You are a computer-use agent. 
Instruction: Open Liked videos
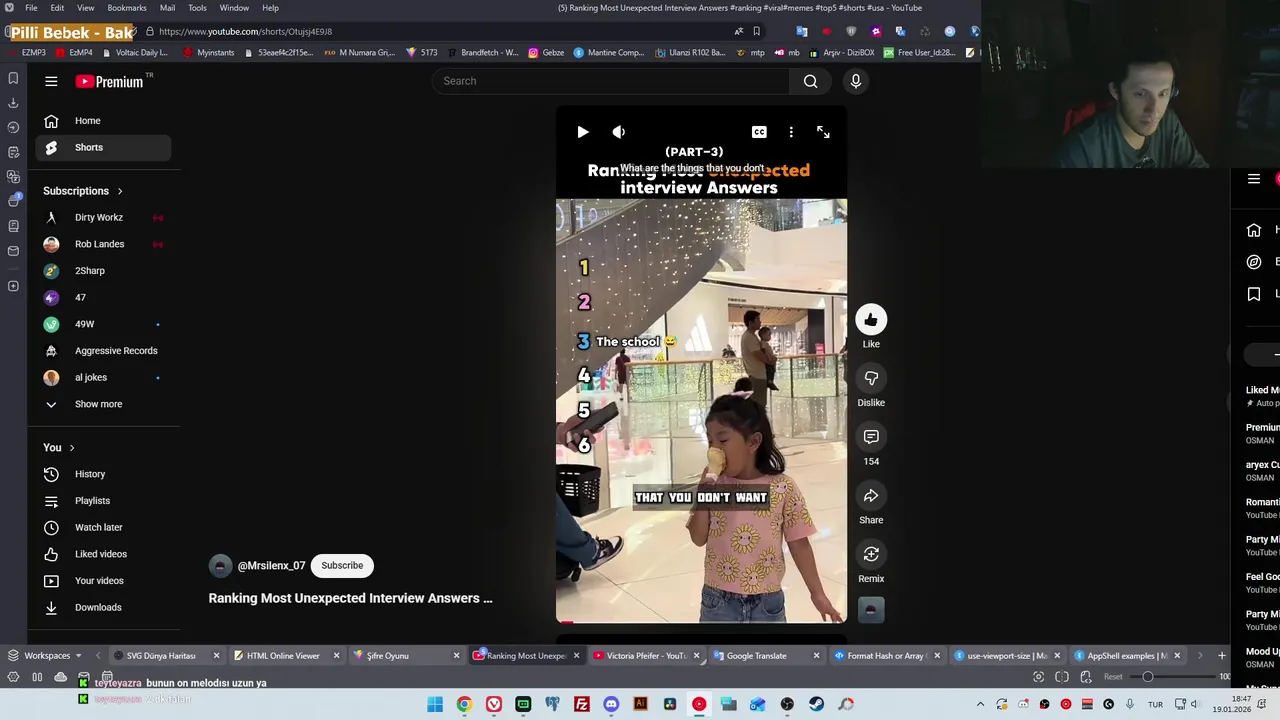(103, 554)
